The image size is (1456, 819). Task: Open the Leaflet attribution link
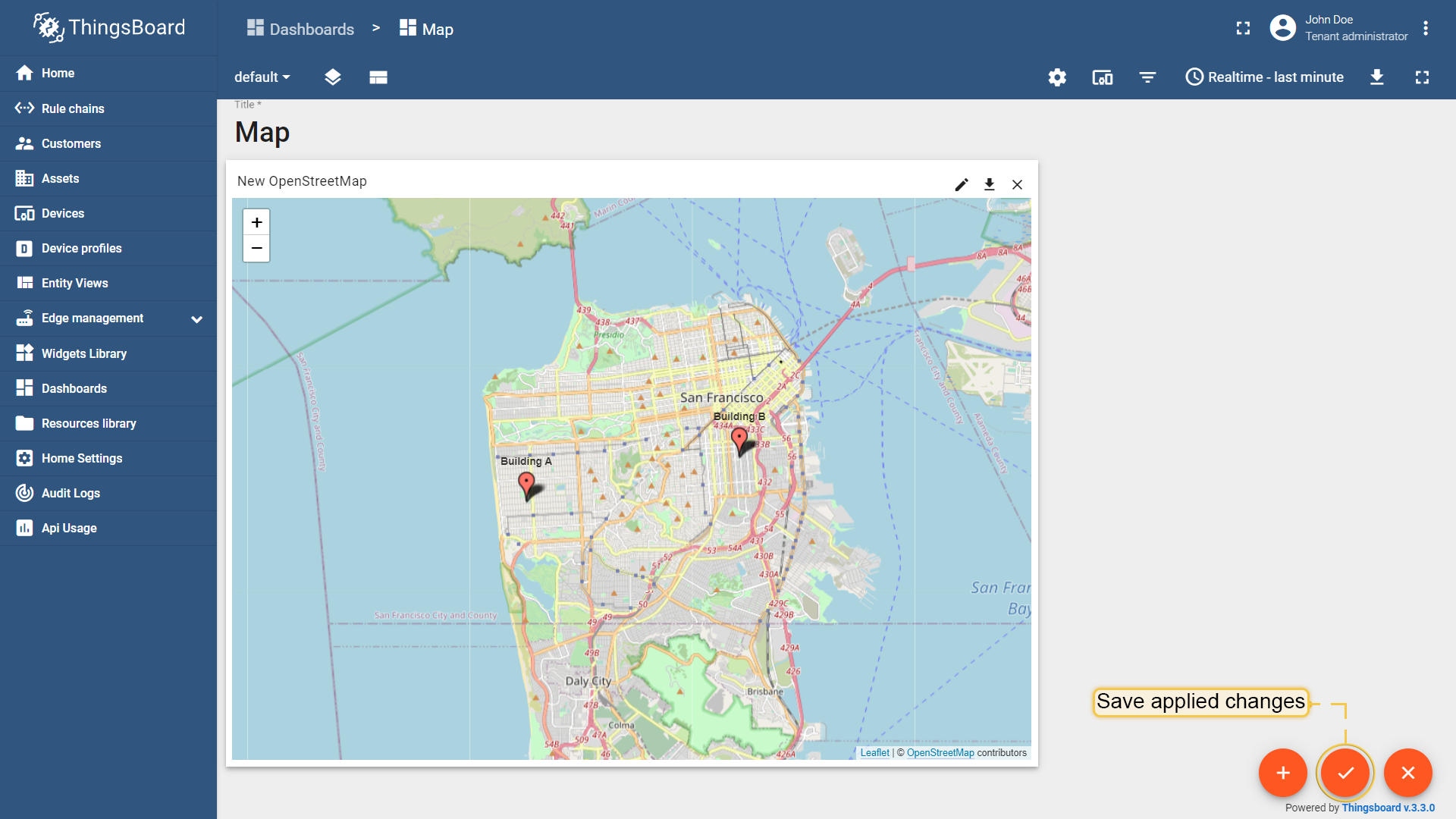874,753
